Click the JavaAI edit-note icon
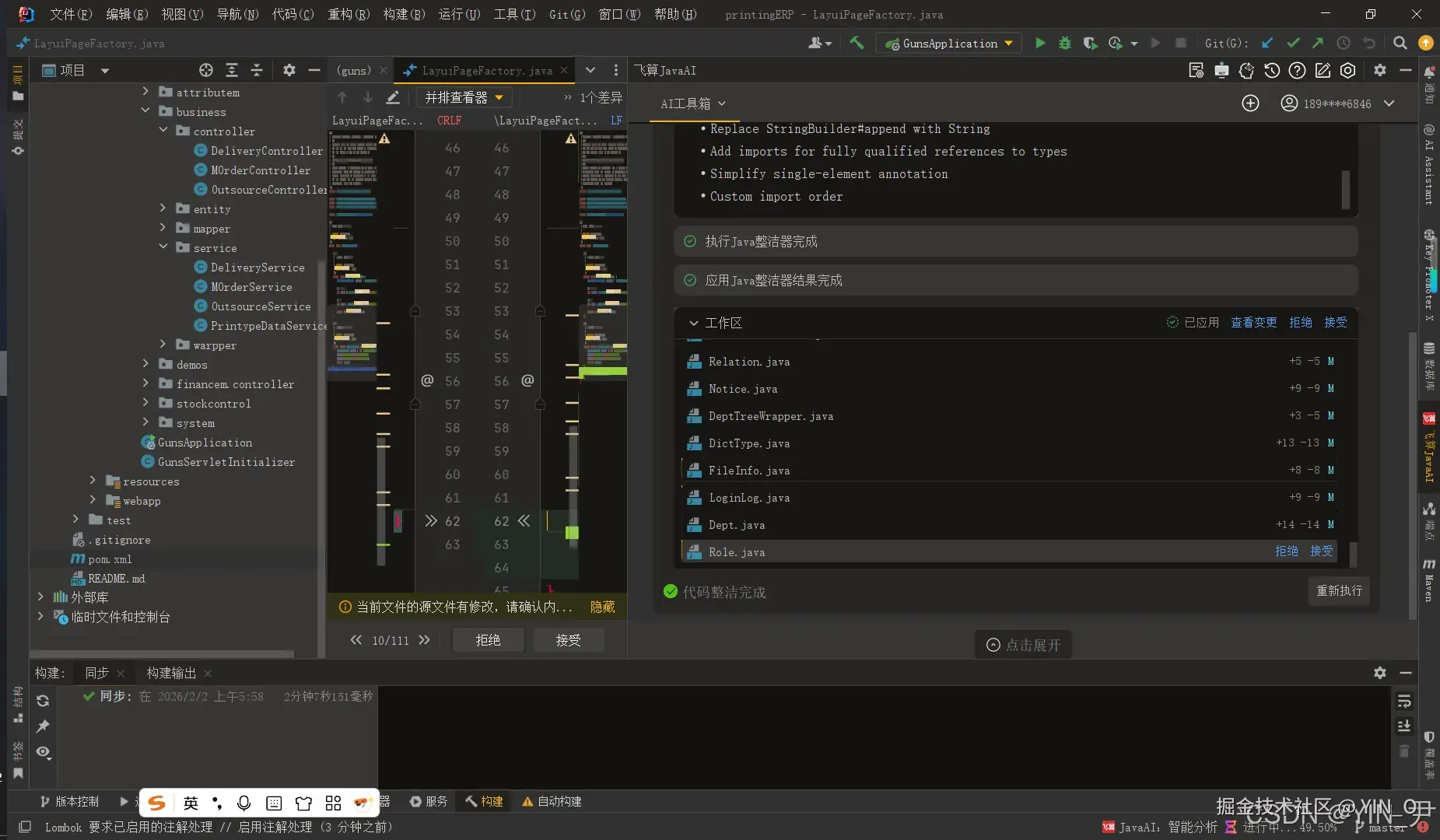This screenshot has width=1440, height=840. [x=1323, y=71]
